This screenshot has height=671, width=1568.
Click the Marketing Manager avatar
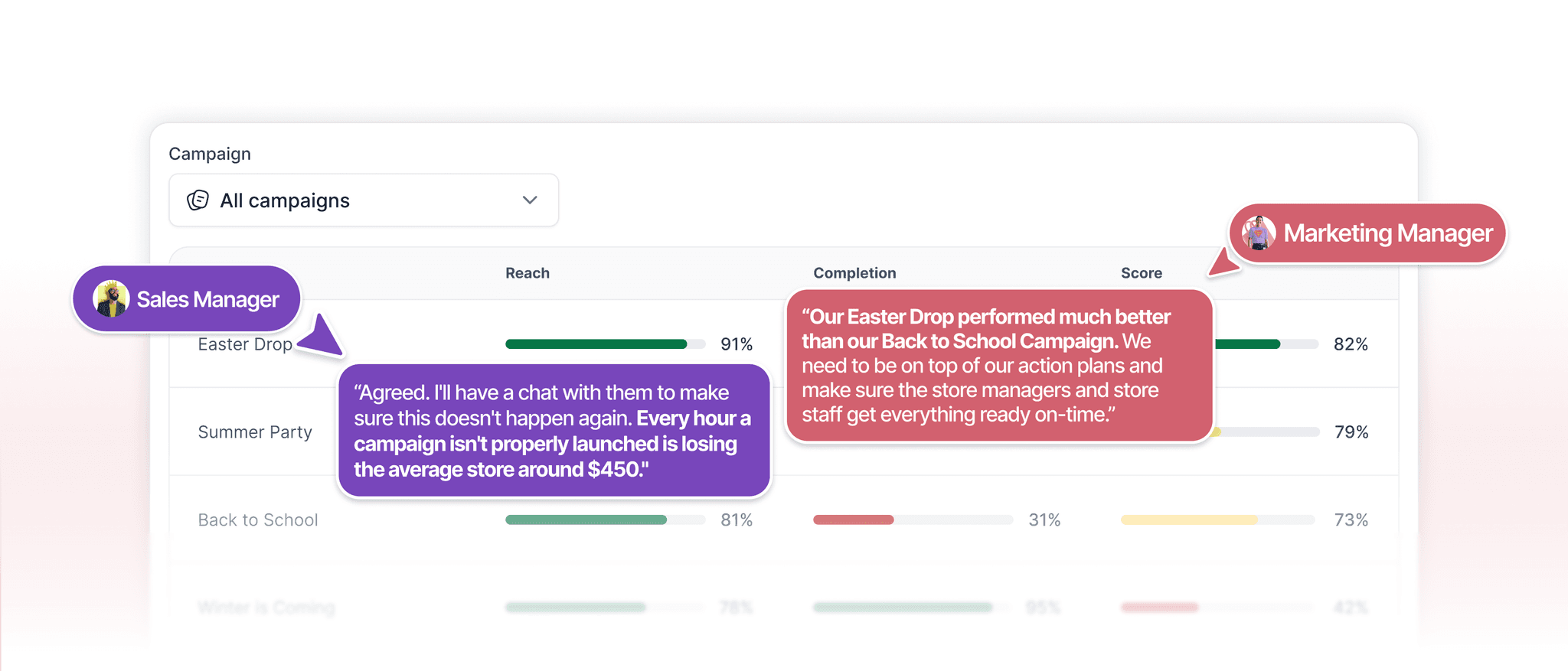[x=1259, y=233]
